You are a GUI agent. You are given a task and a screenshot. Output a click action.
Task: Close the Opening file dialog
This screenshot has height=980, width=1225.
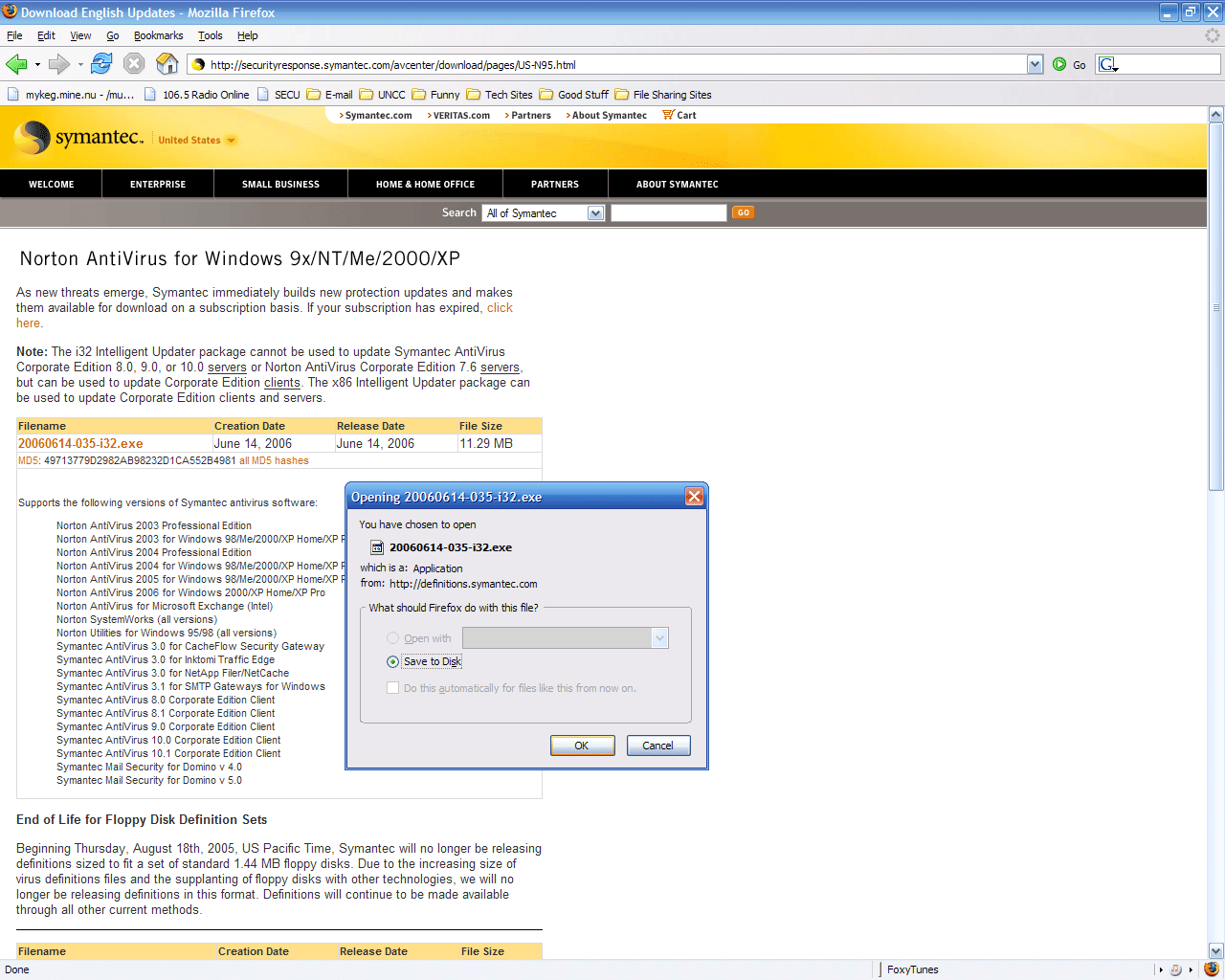pos(695,496)
